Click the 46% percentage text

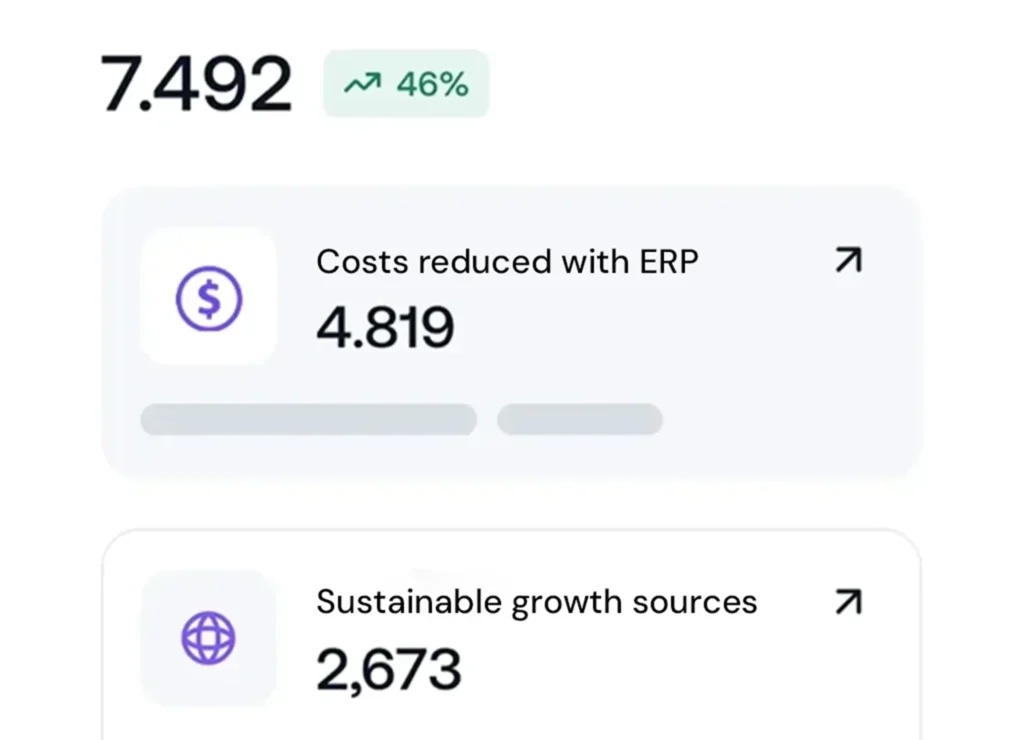(432, 85)
